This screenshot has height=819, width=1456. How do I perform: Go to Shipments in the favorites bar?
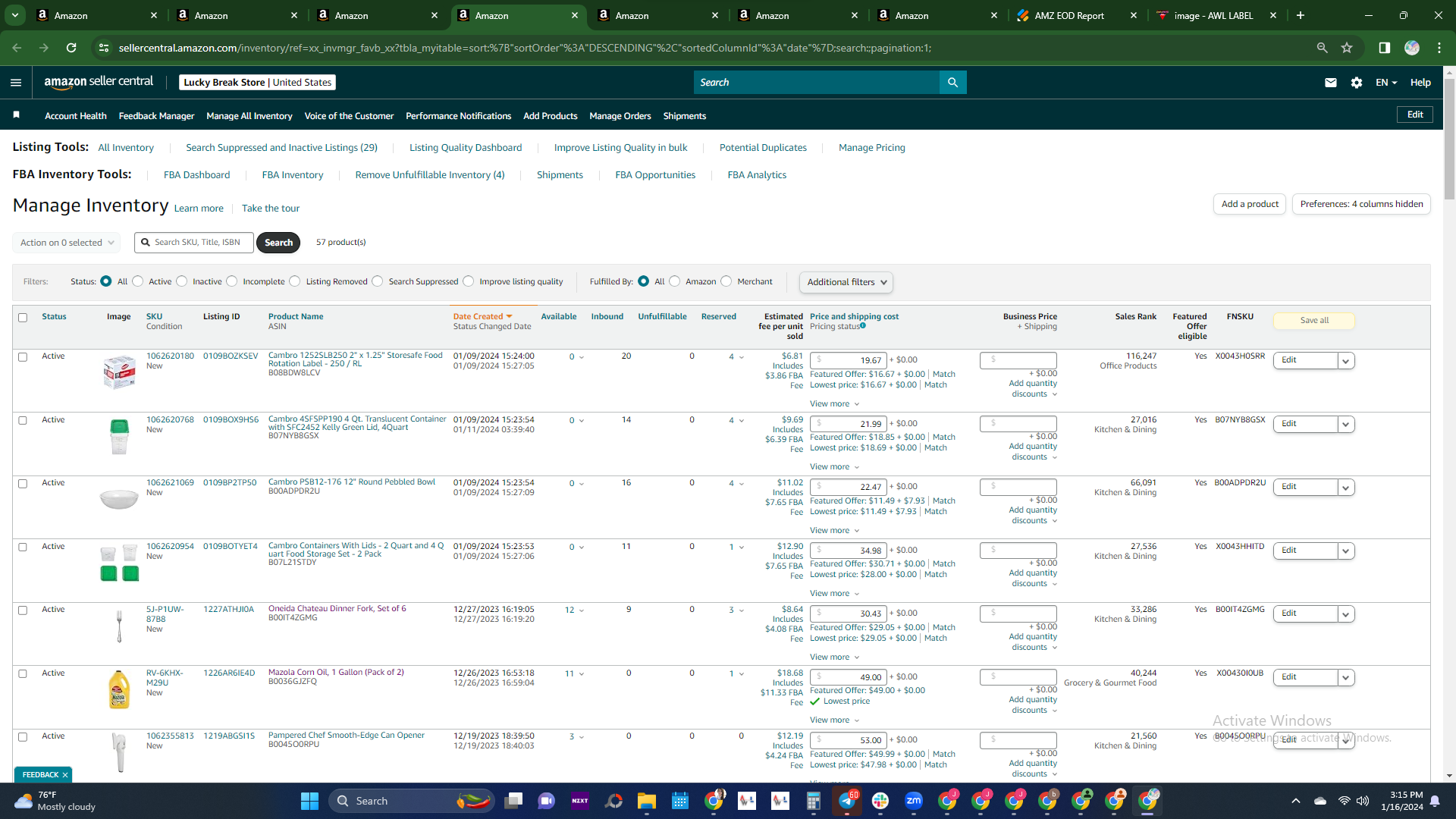[x=685, y=116]
